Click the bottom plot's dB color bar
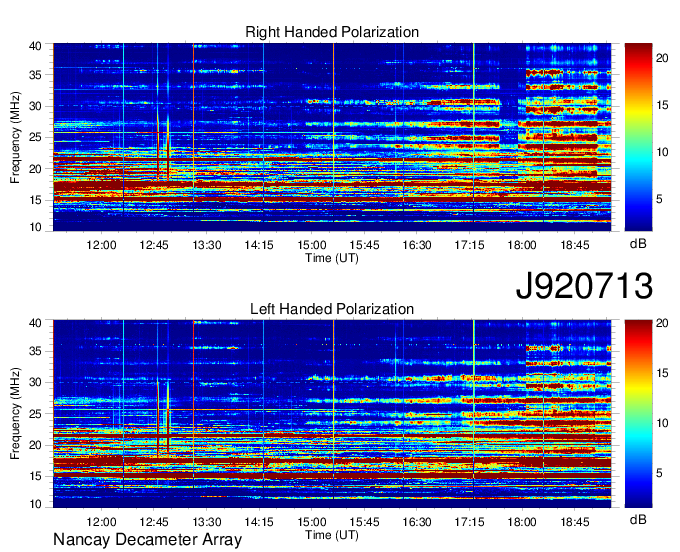The image size is (680, 552). (638, 414)
